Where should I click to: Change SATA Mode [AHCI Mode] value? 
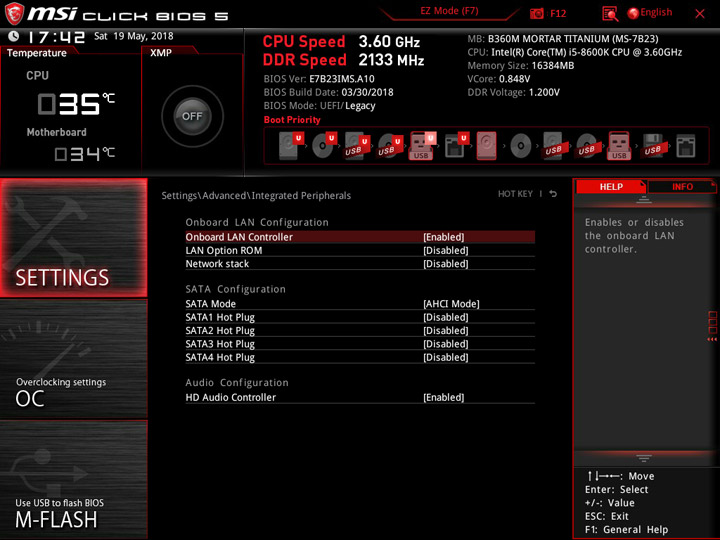coord(451,304)
